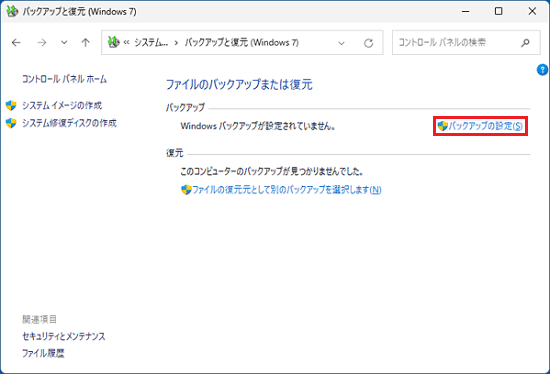The height and width of the screenshot is (374, 550).
Task: Click the ファイルのバックアップまたは復元 heading
Action: pos(239,85)
